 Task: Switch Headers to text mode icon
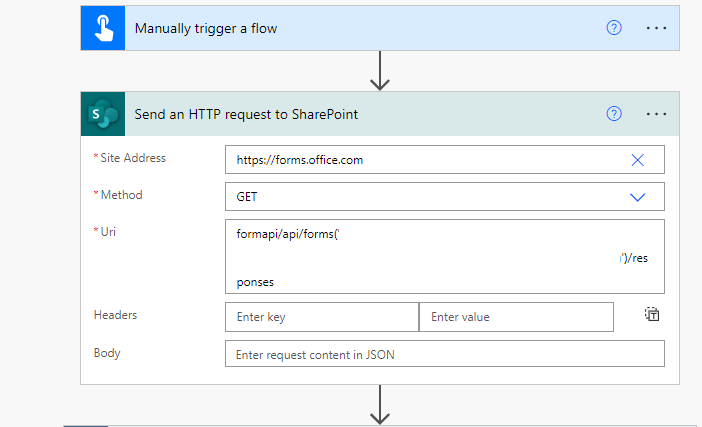[652, 315]
